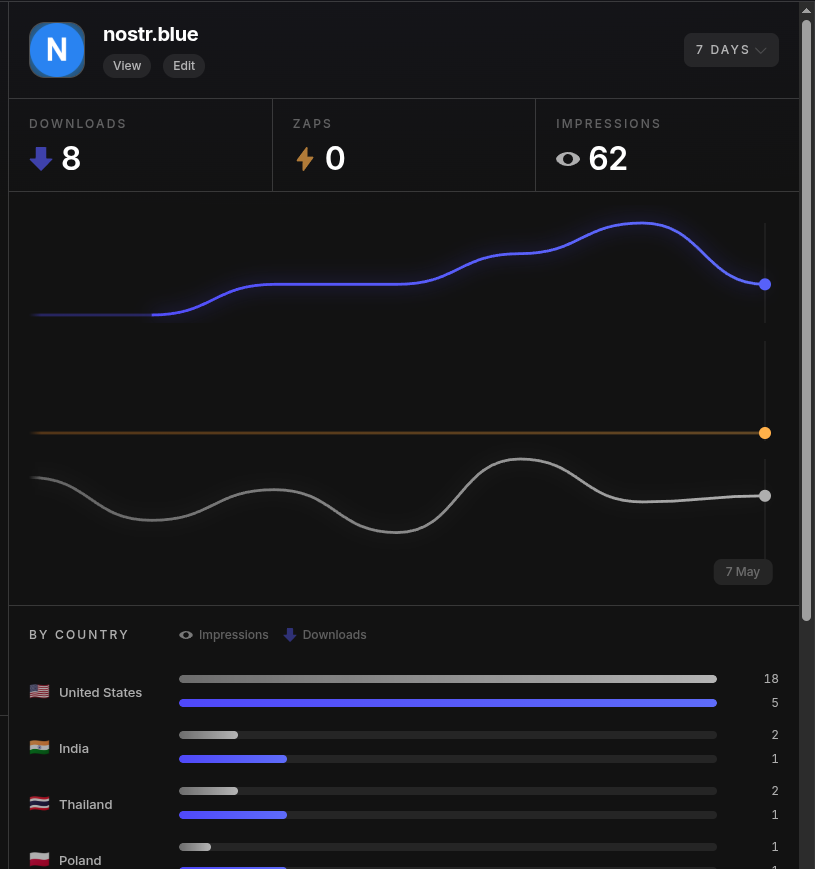Viewport: 815px width, 869px height.
Task: Click the nostr.blue app logo
Action: (x=57, y=50)
